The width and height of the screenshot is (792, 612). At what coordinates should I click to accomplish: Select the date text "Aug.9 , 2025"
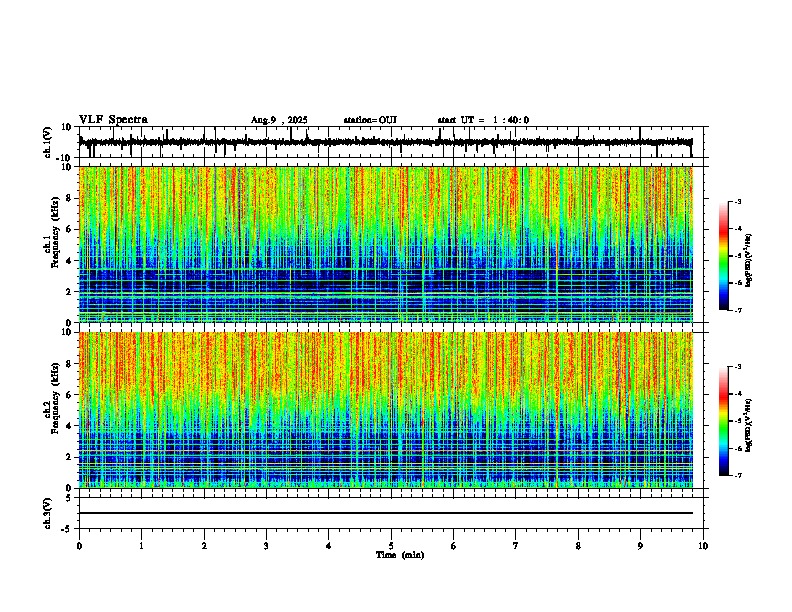click(x=279, y=120)
